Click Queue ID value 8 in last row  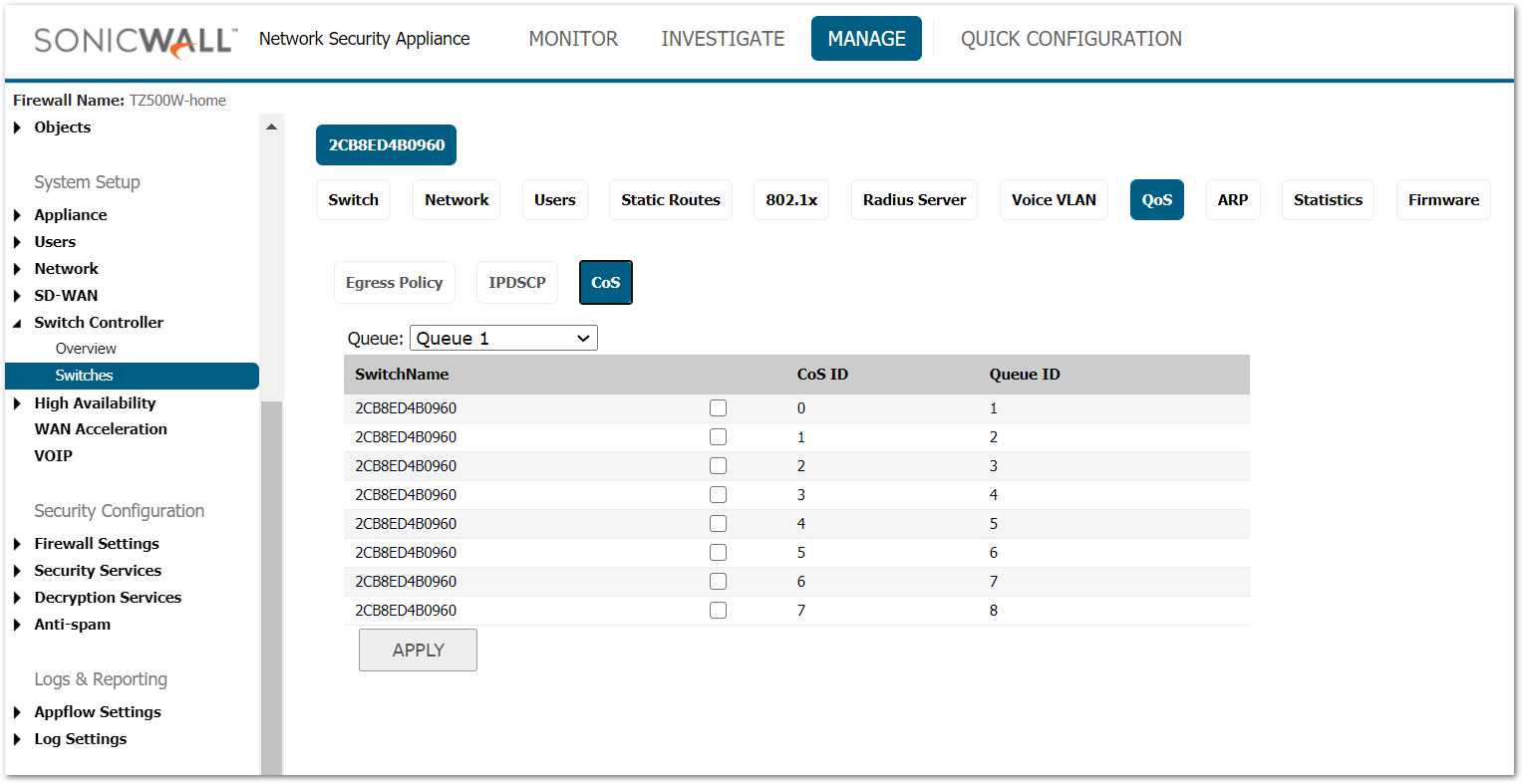pyautogui.click(x=994, y=611)
